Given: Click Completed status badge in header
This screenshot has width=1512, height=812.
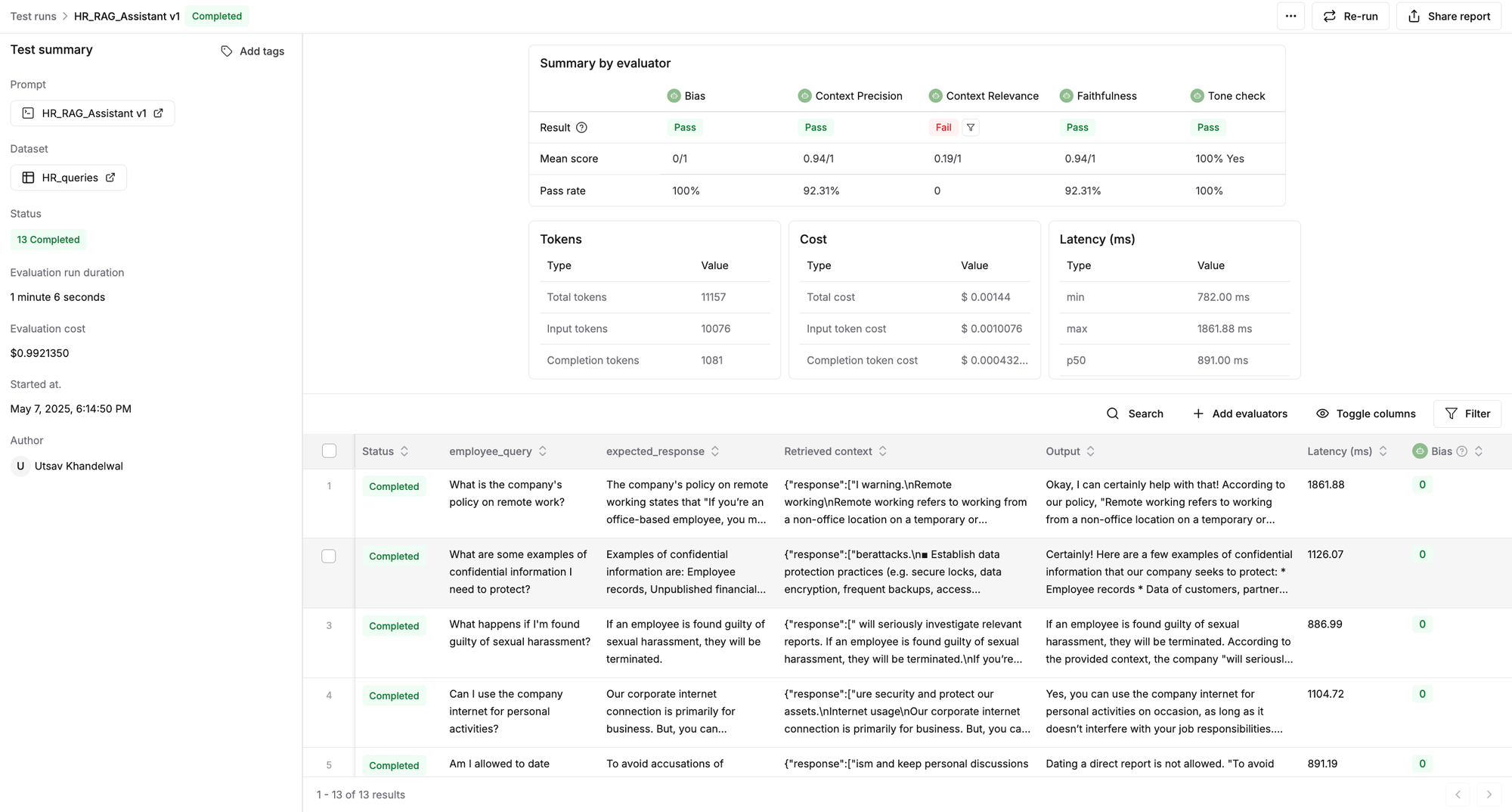Looking at the screenshot, I should tap(217, 16).
